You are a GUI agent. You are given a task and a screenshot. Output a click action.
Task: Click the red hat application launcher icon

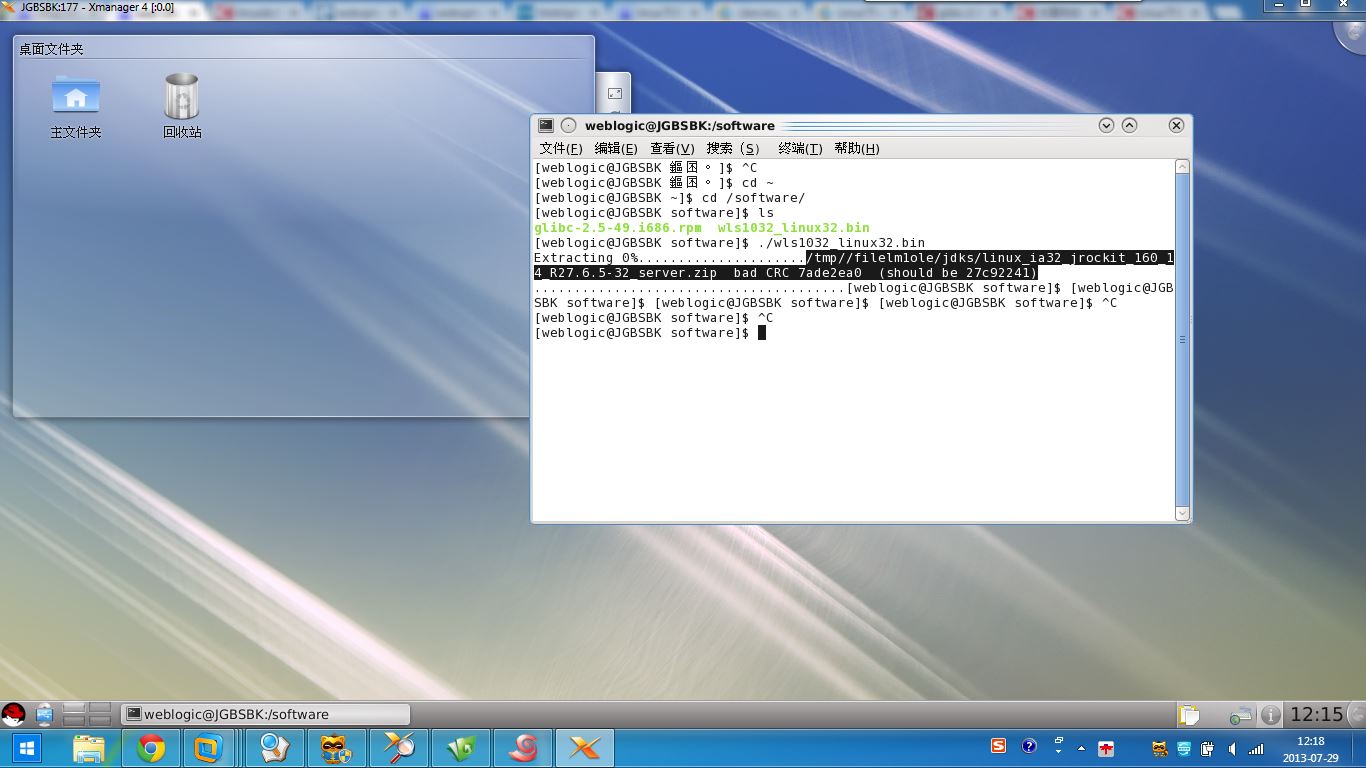[x=12, y=712]
